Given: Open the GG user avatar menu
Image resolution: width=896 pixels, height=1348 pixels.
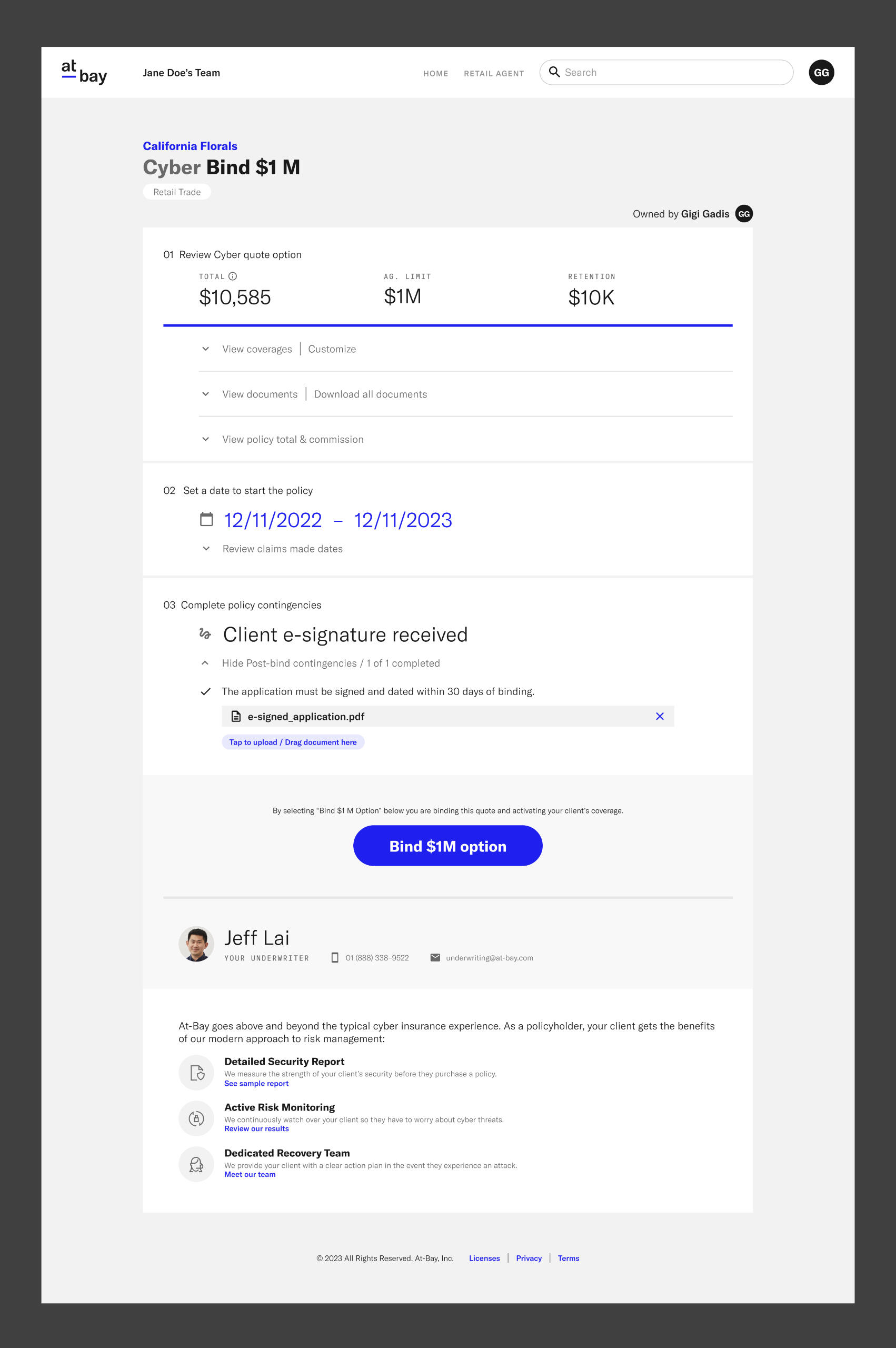Looking at the screenshot, I should coord(821,73).
